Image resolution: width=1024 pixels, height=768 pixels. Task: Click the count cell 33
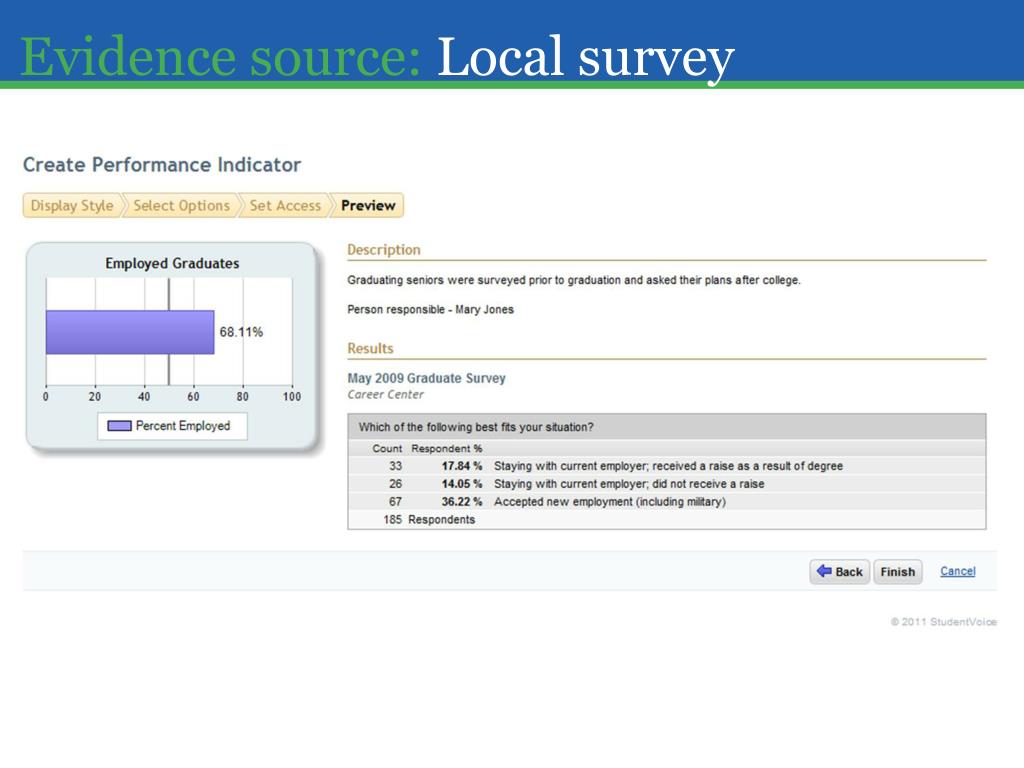(395, 466)
